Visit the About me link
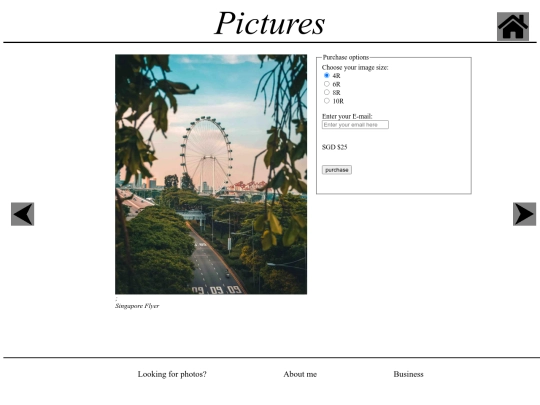 point(300,374)
